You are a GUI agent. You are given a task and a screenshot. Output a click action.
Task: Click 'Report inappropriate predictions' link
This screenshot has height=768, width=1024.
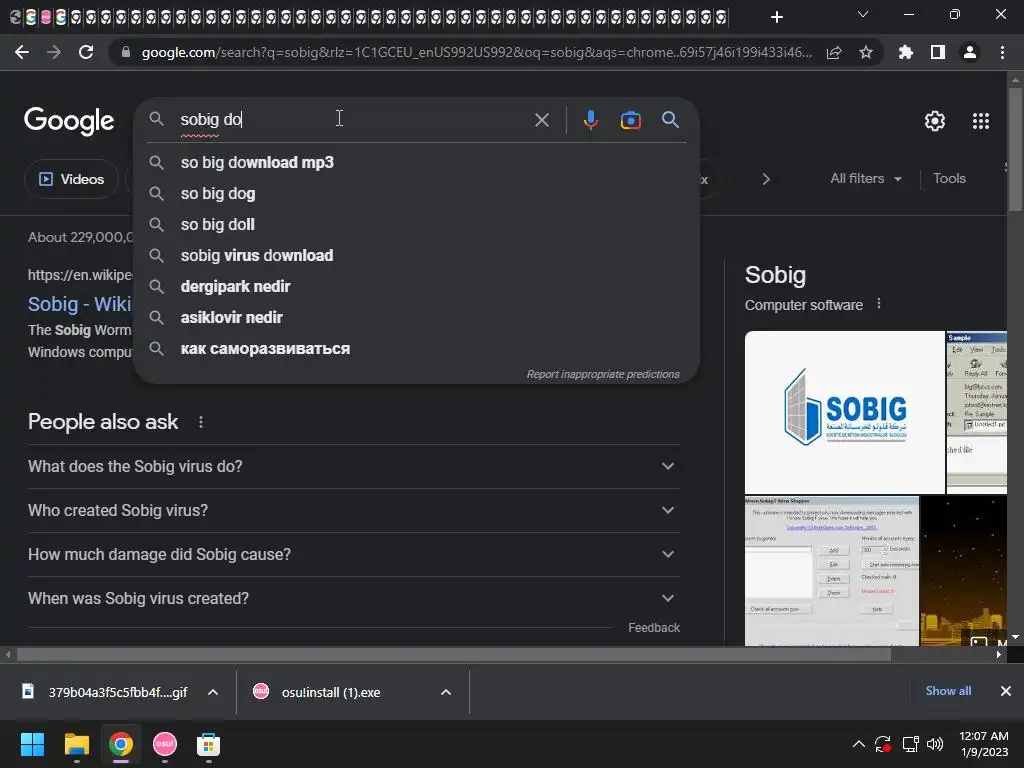pos(603,374)
